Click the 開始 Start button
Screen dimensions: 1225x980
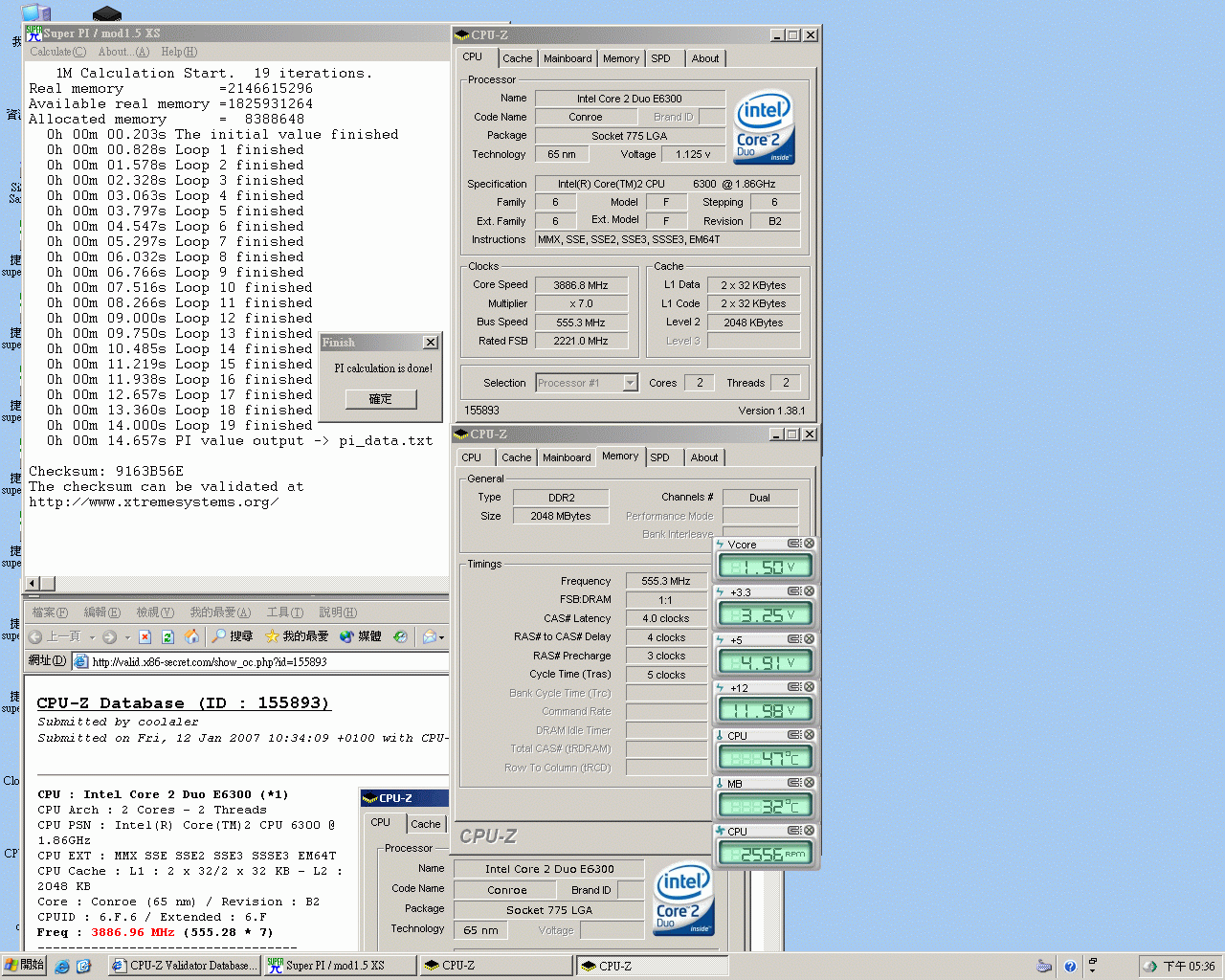point(25,965)
